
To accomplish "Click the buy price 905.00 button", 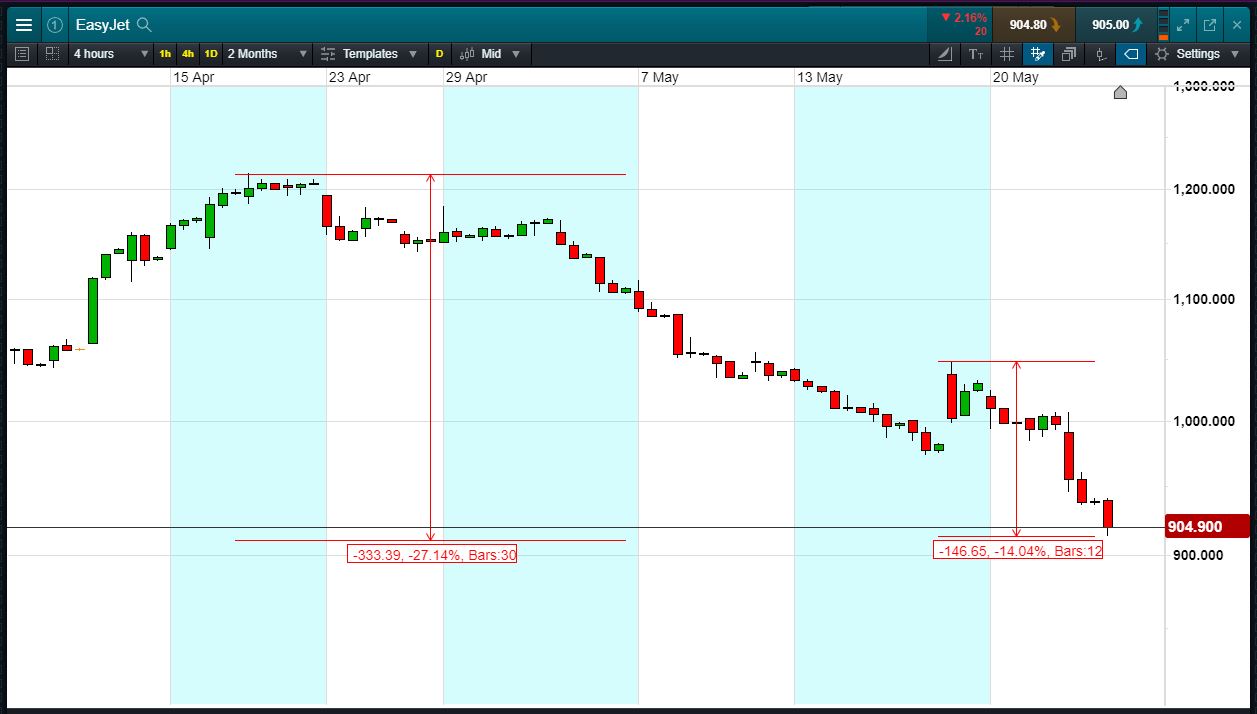I will 1116,25.
